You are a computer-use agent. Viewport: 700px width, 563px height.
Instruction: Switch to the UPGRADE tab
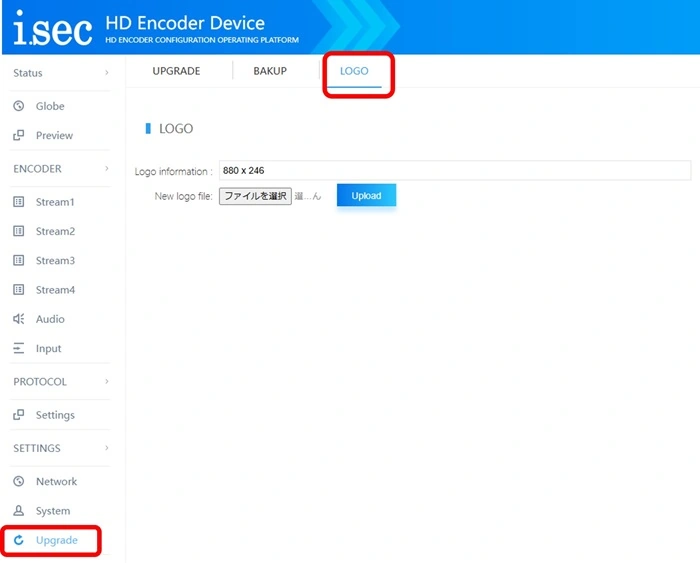[x=176, y=71]
